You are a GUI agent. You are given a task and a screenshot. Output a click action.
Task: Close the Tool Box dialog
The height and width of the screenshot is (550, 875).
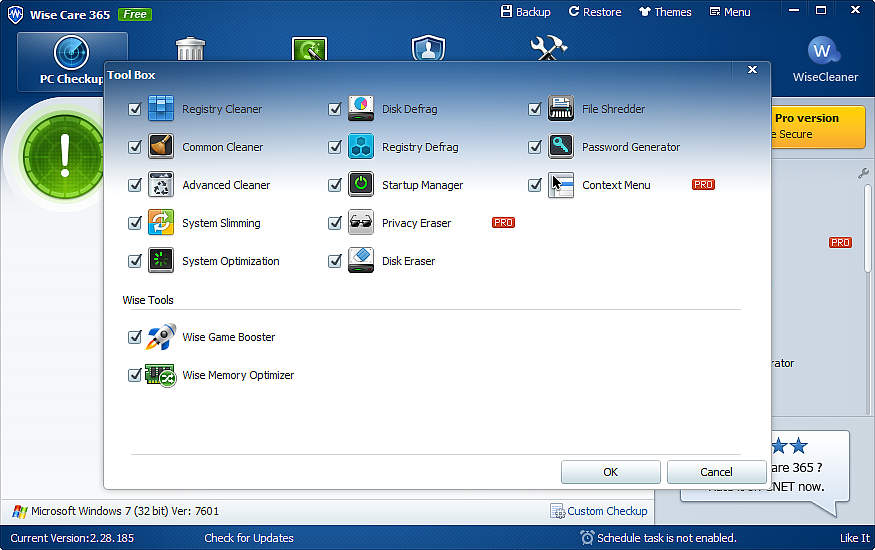tap(752, 70)
